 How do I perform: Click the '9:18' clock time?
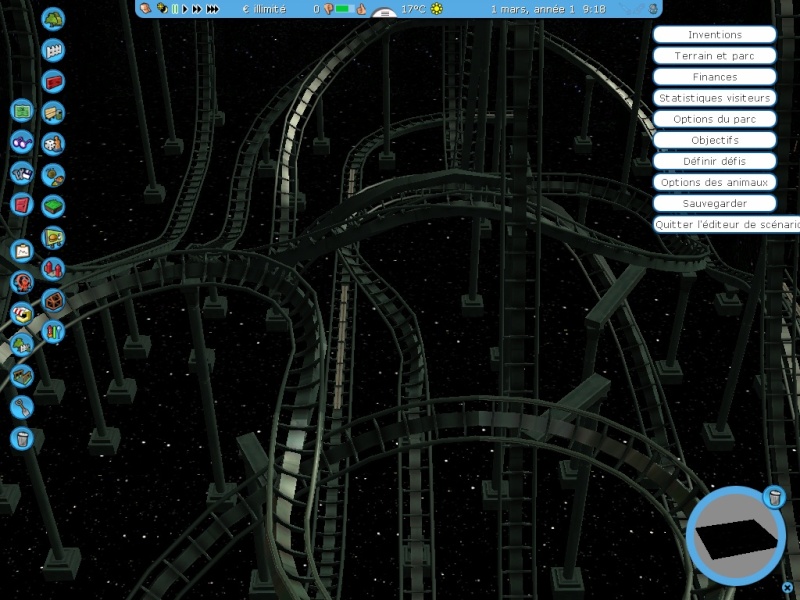pyautogui.click(x=594, y=9)
